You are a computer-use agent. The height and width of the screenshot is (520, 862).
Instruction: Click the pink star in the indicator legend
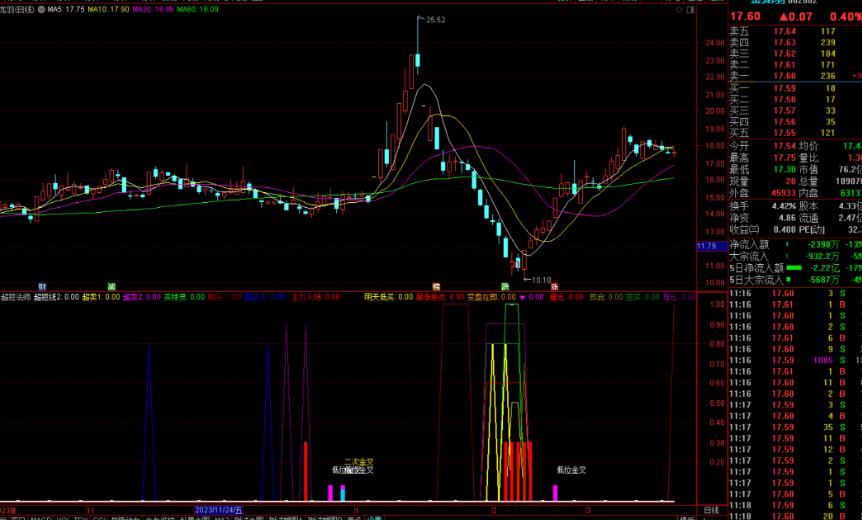522,297
